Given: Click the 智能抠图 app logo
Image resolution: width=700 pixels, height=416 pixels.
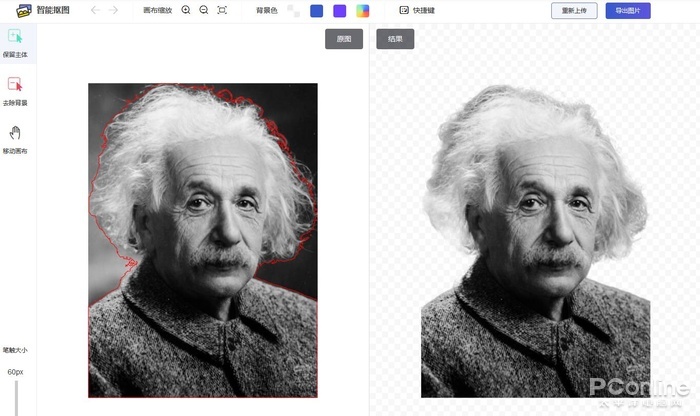Looking at the screenshot, I should point(24,10).
